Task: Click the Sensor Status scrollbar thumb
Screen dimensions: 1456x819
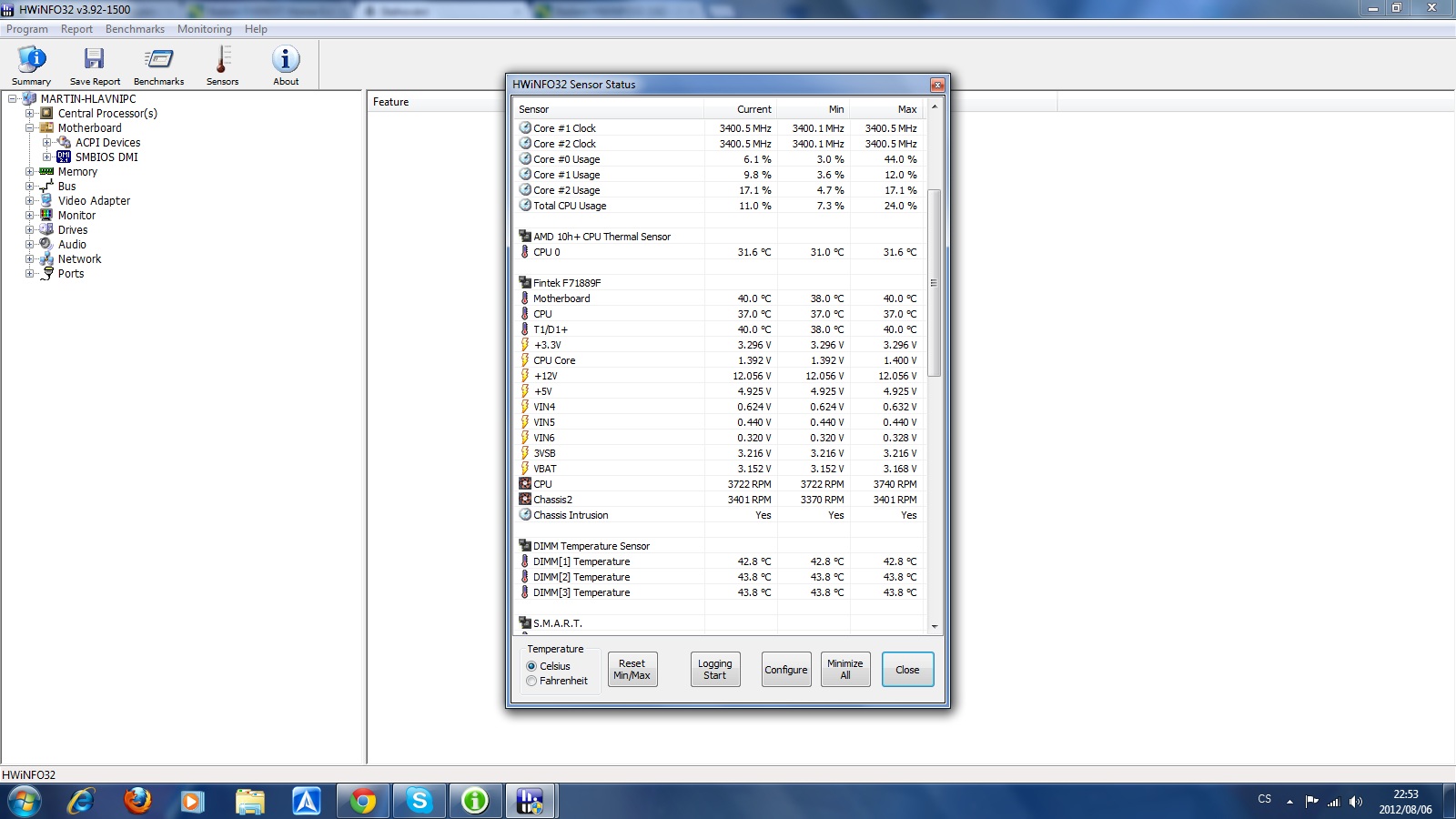Action: pos(934,282)
